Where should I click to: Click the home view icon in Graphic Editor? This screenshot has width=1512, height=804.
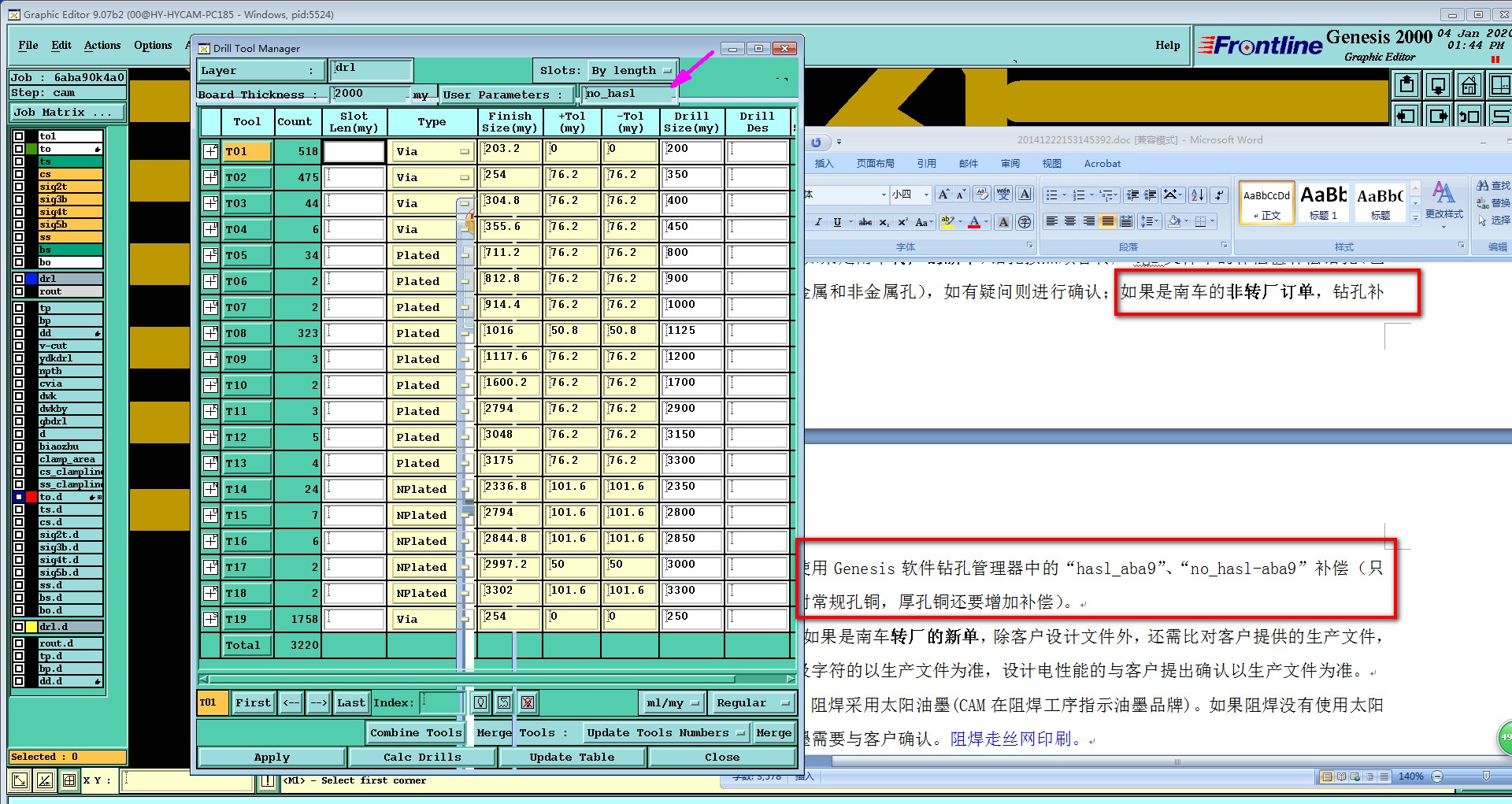1469,84
